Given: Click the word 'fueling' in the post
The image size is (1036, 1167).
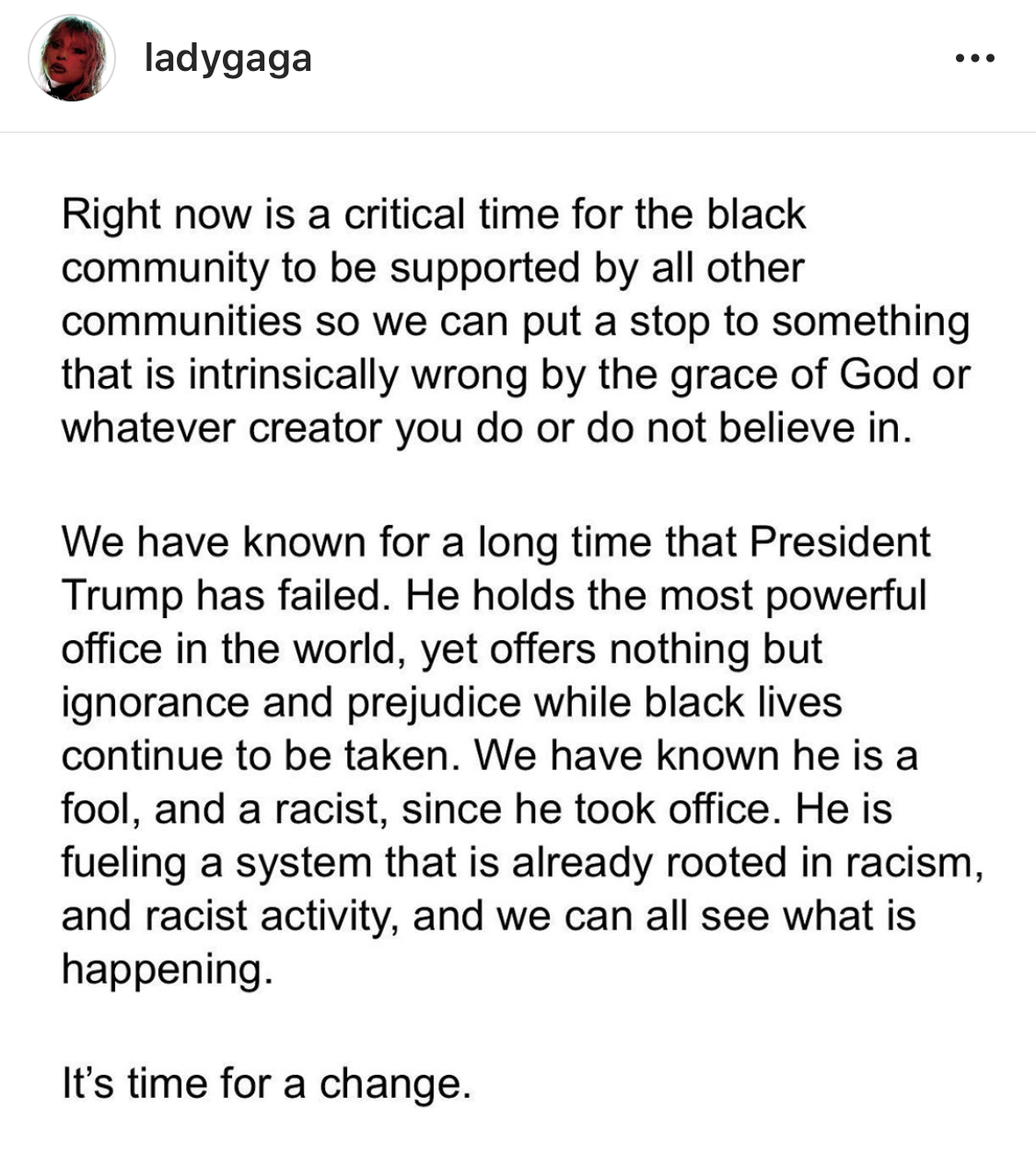Looking at the screenshot, I should (x=123, y=864).
